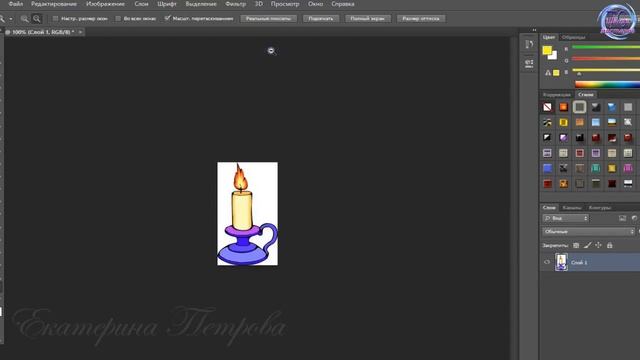Viewport: 640px width, 360px height.
Task: Apply the glowing orange style swatch
Action: (x=563, y=107)
